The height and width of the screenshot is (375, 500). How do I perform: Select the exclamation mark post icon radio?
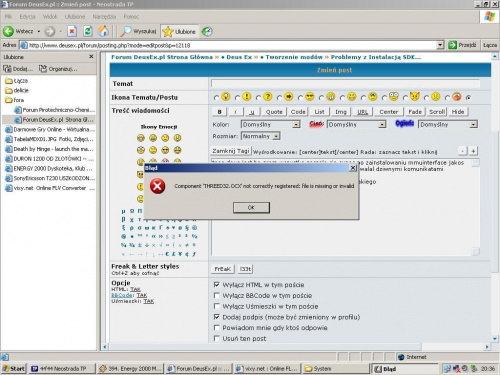237,98
